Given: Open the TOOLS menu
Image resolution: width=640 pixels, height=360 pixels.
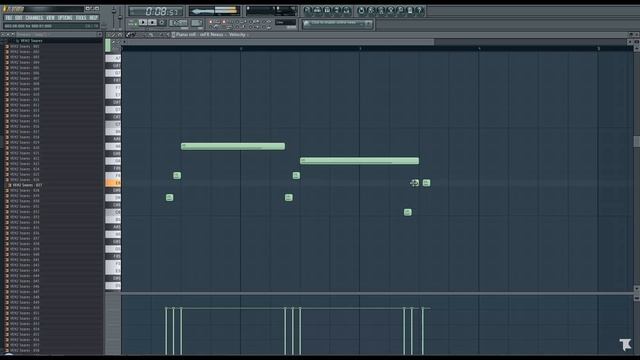Looking at the screenshot, I should 81,18.
